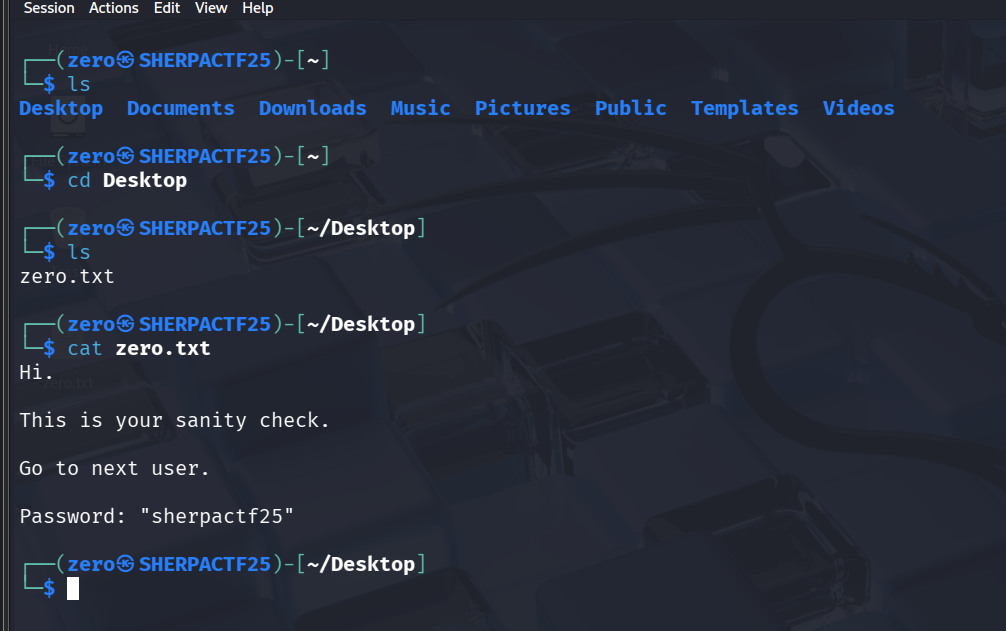
Task: Click the Videos directory name
Action: point(858,108)
